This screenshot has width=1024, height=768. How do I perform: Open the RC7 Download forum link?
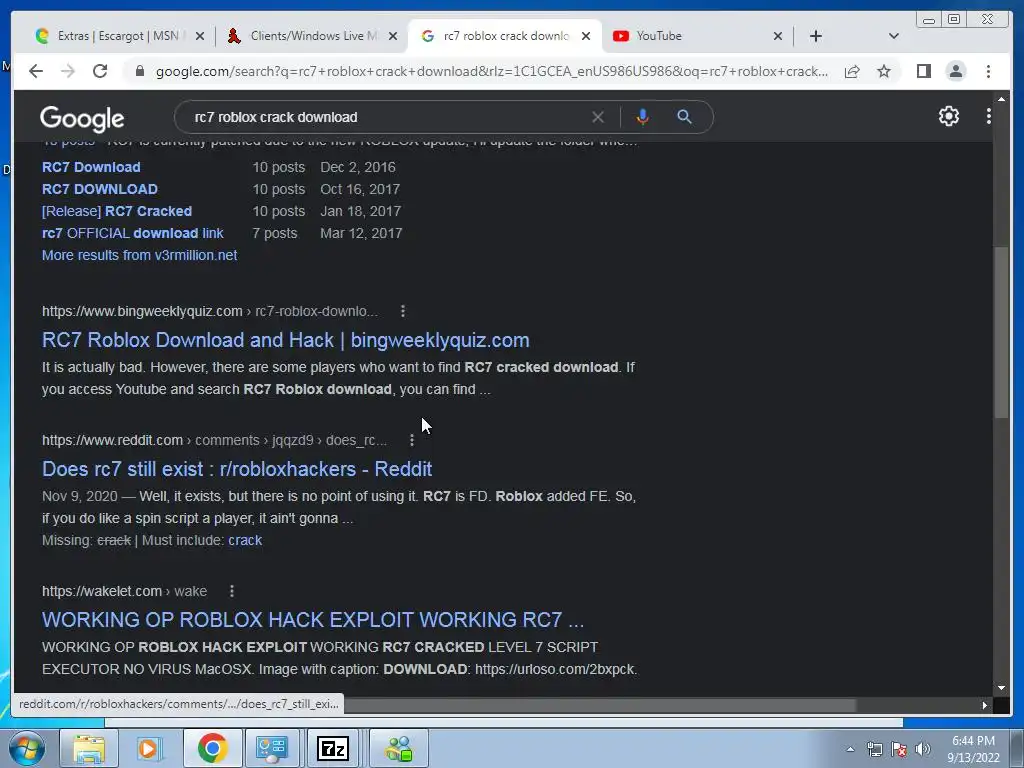point(91,167)
